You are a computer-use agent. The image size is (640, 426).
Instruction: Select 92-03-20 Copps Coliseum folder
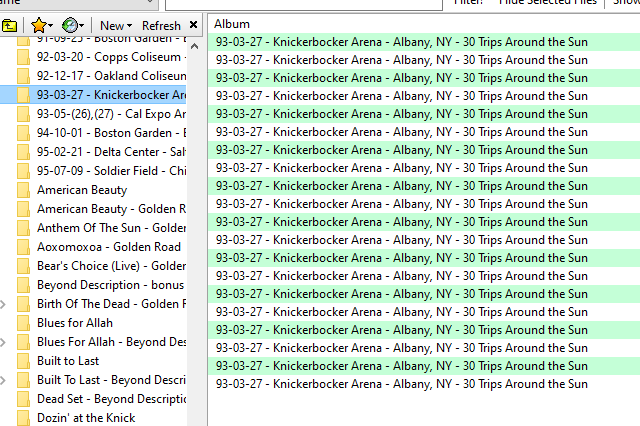pos(111,57)
